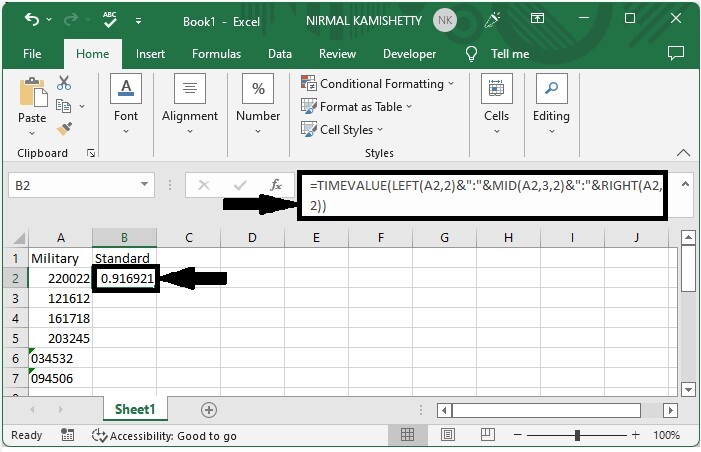Screen dimensions: 701x452
Task: Switch to the Home tab
Action: (93, 54)
